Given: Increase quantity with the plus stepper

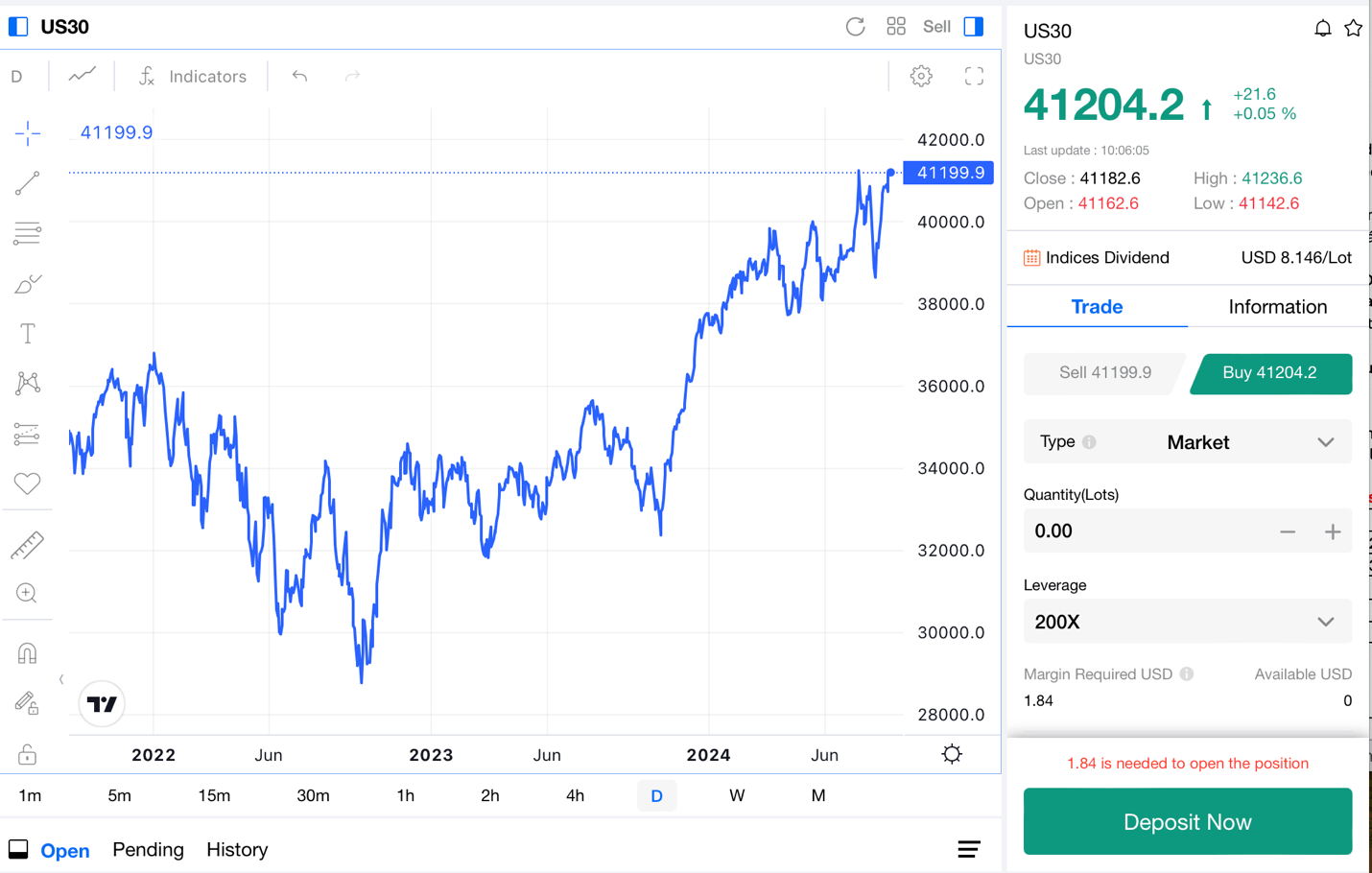Looking at the screenshot, I should [1333, 531].
